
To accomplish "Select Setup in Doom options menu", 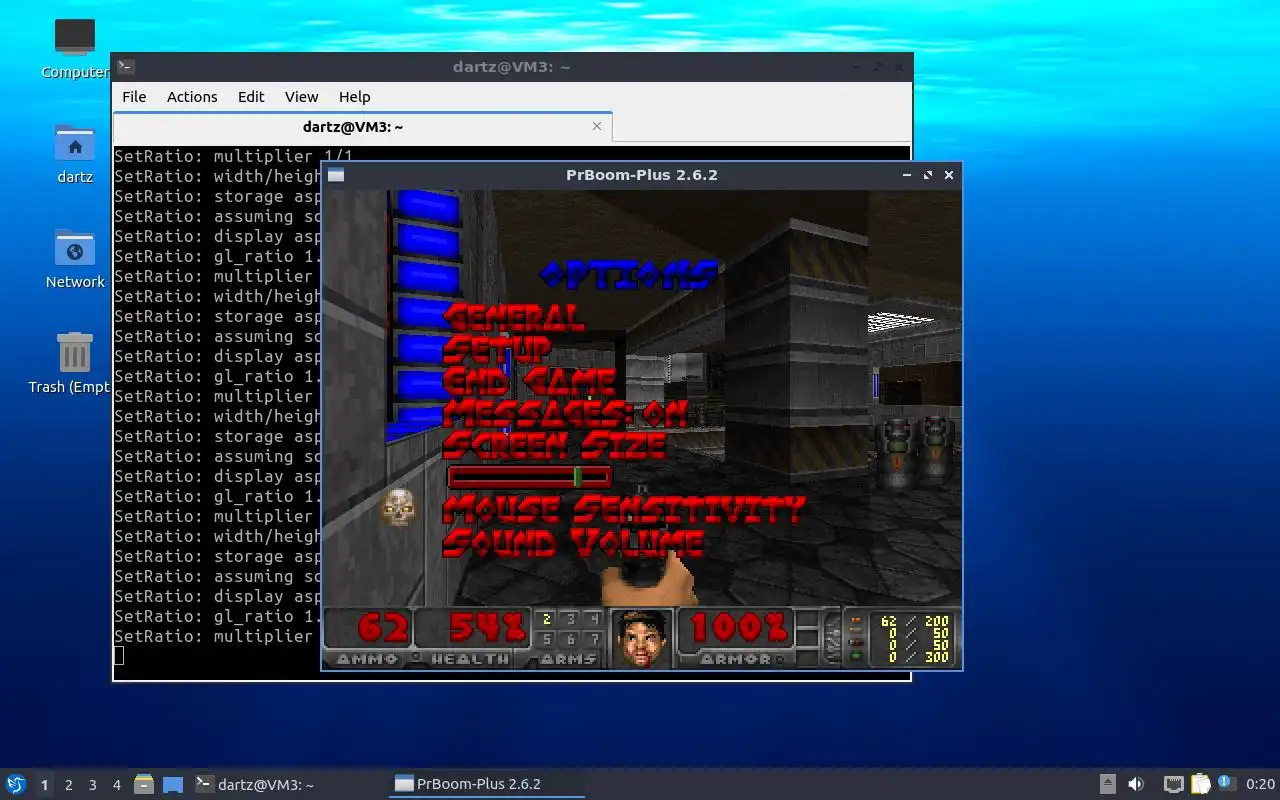I will pyautogui.click(x=496, y=348).
